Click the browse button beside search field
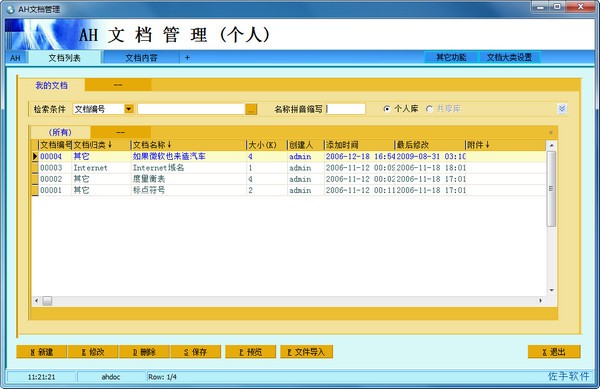The image size is (600, 389). click(251, 109)
